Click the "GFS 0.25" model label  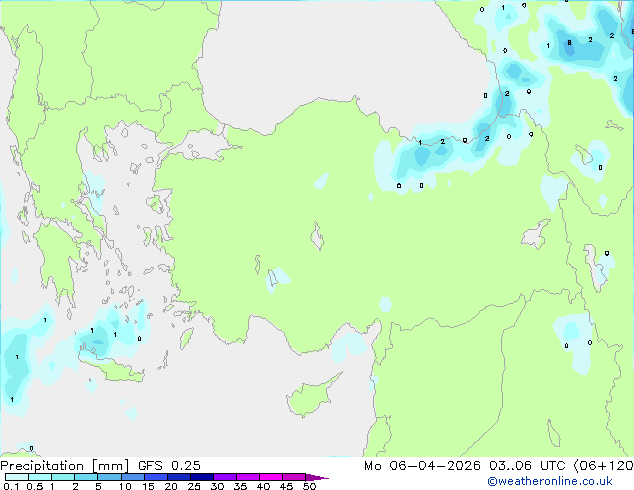coord(169,466)
